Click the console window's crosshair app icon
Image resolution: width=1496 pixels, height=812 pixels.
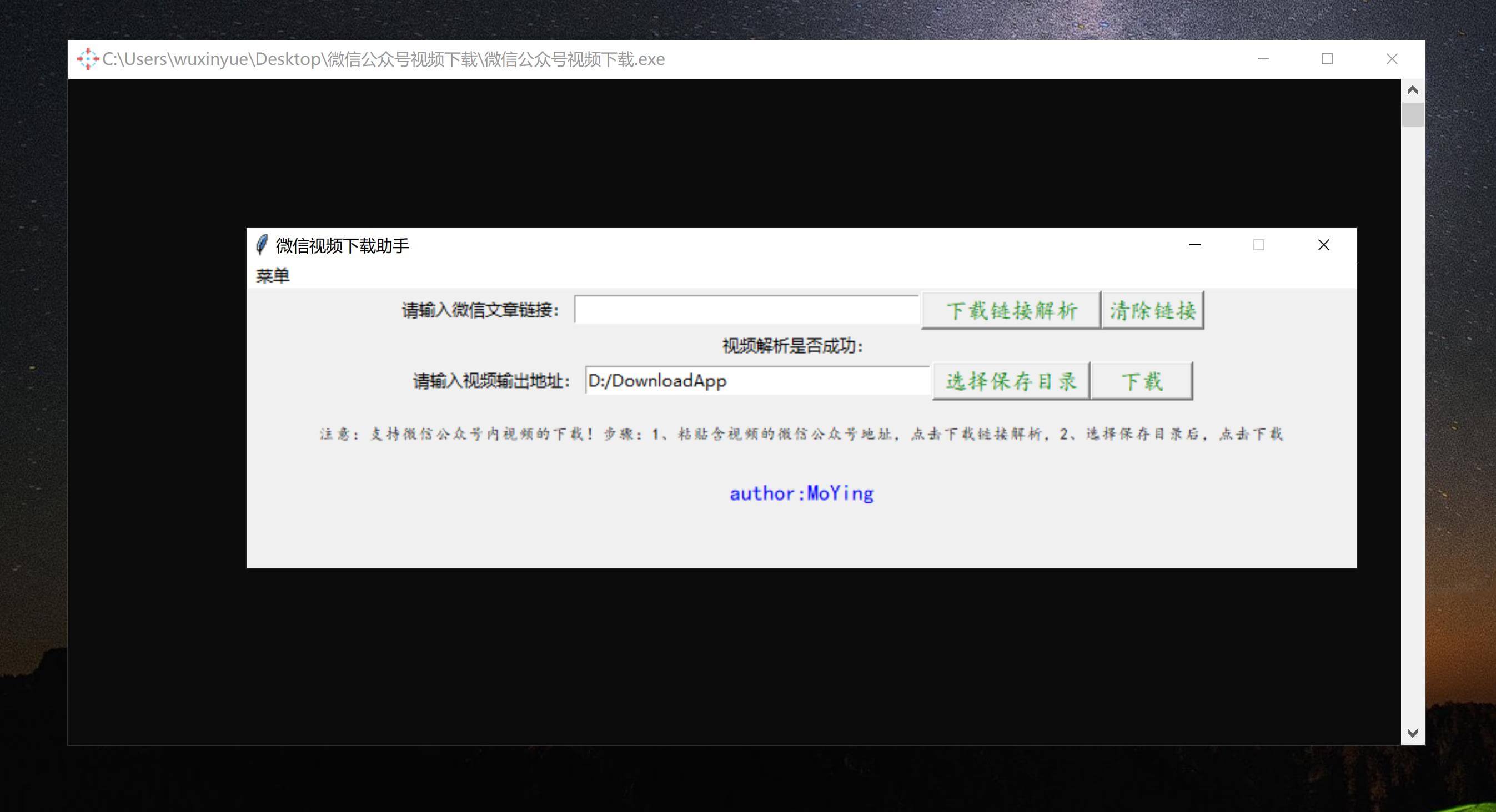(x=87, y=59)
